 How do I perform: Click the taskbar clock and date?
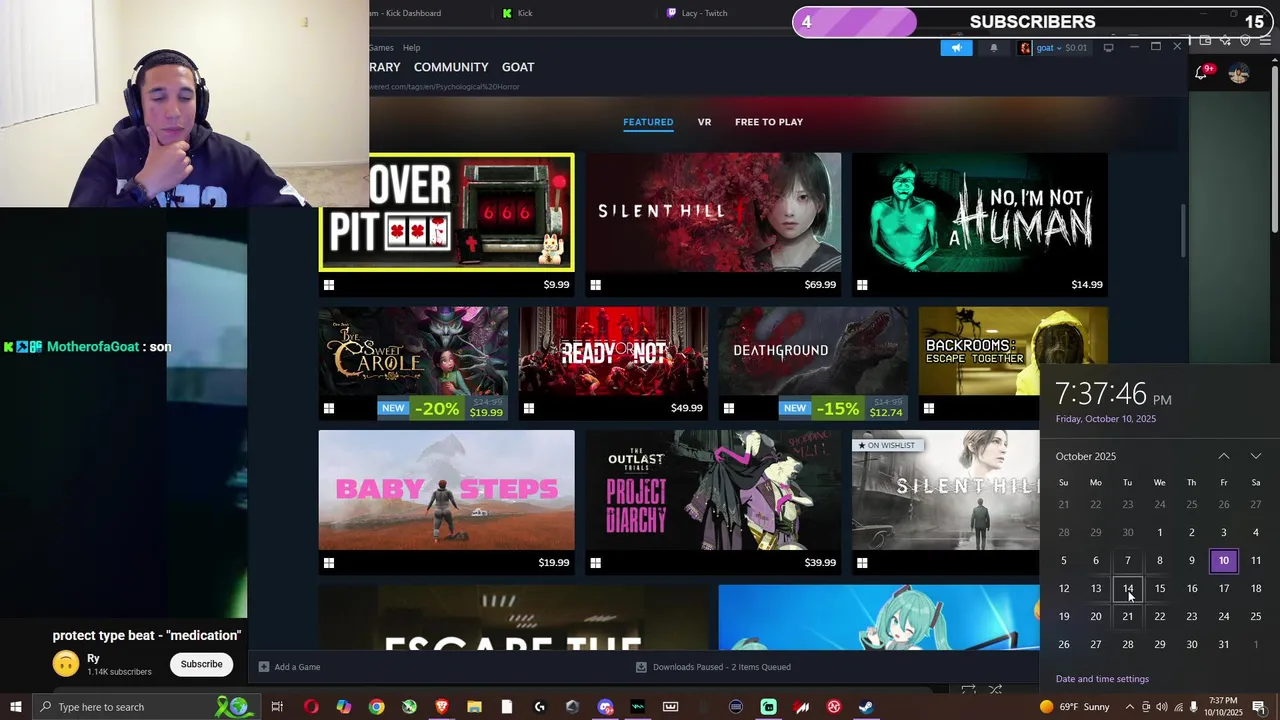(x=1223, y=707)
